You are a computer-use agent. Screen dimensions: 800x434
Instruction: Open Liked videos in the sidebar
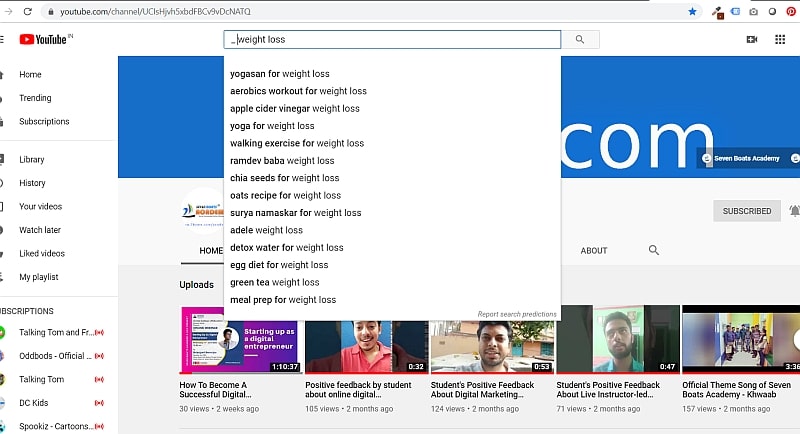click(x=41, y=253)
